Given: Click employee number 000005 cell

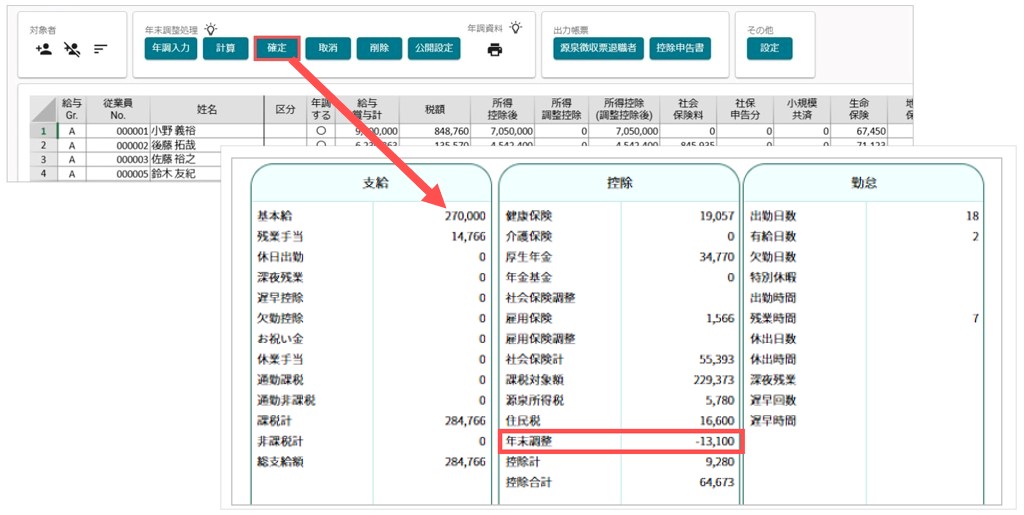Looking at the screenshot, I should pyautogui.click(x=118, y=174).
